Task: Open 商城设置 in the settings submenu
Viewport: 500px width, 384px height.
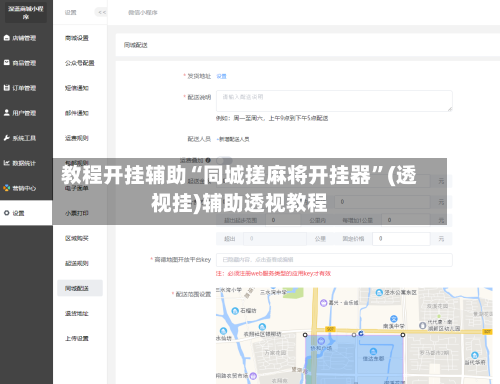Action: click(77, 38)
